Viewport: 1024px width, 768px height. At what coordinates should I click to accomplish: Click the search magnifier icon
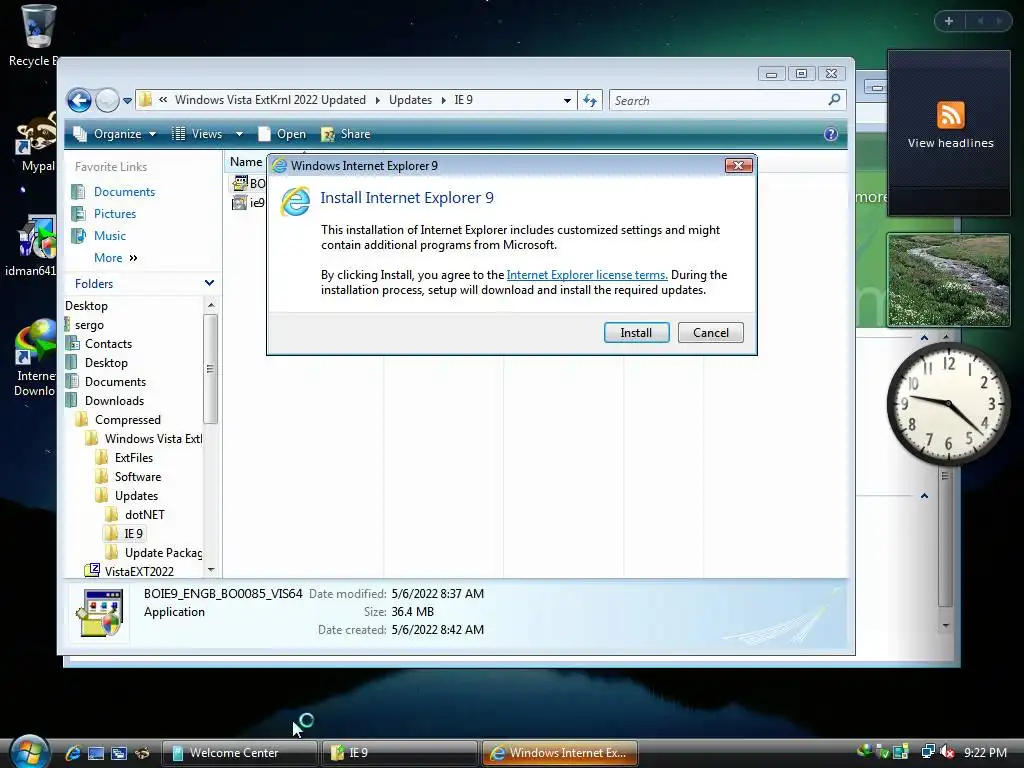(834, 100)
